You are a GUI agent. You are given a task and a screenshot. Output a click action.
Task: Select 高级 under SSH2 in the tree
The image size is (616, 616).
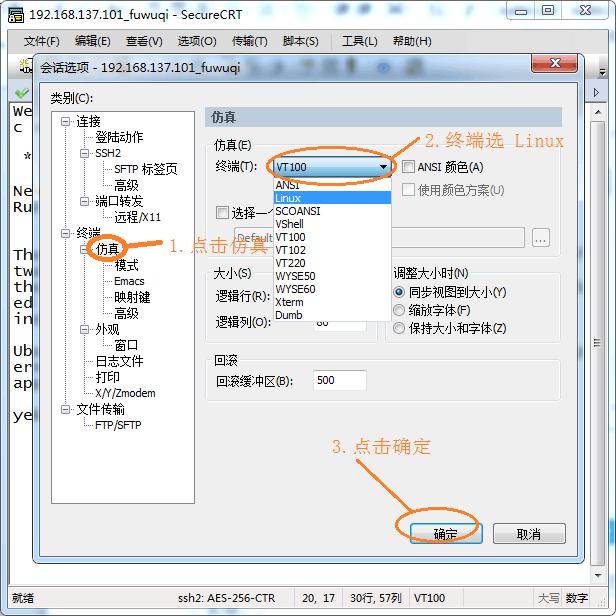[x=126, y=185]
